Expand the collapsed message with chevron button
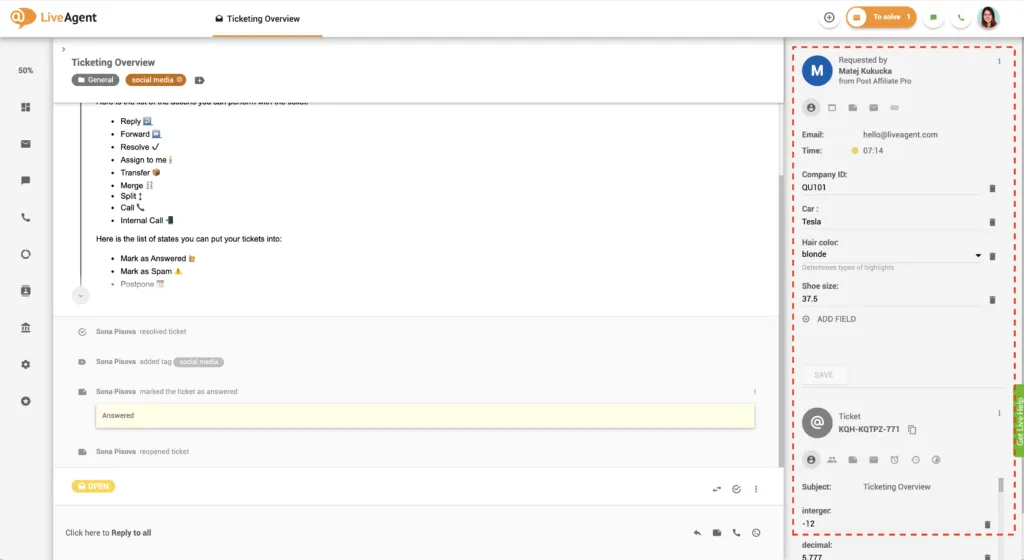 pyautogui.click(x=81, y=295)
